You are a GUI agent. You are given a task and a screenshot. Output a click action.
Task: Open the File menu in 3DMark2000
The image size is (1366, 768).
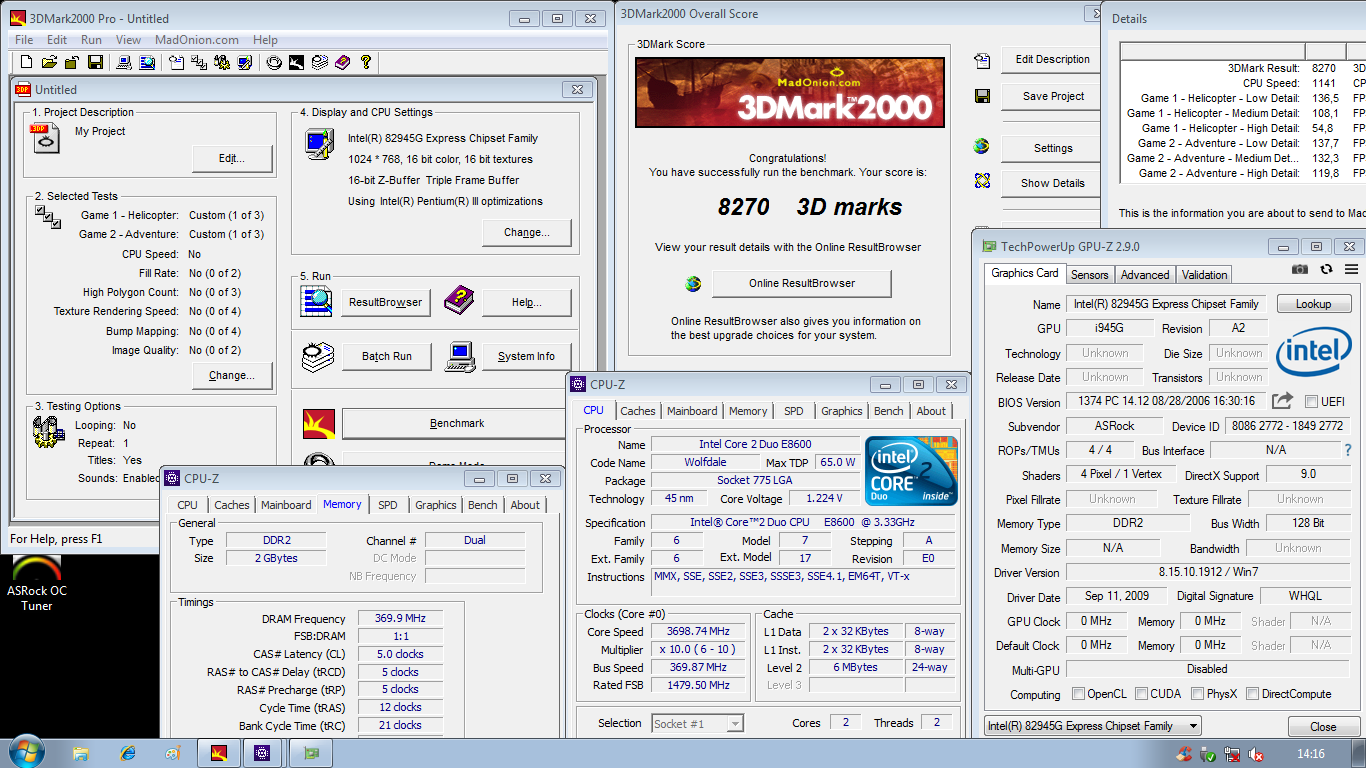[24, 40]
